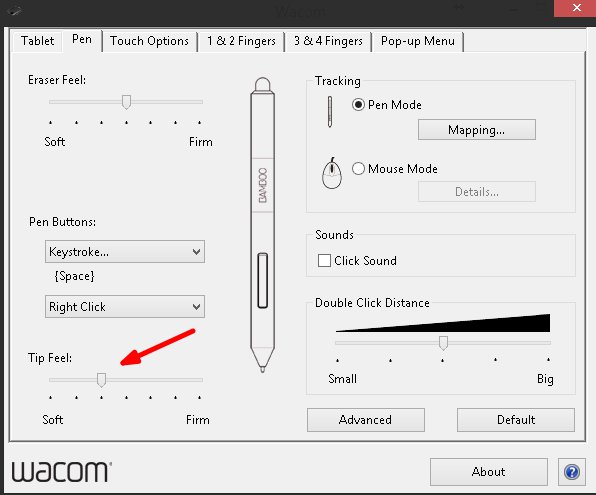Click the mouse icon beside Mouse Mode
The width and height of the screenshot is (596, 495).
332,173
